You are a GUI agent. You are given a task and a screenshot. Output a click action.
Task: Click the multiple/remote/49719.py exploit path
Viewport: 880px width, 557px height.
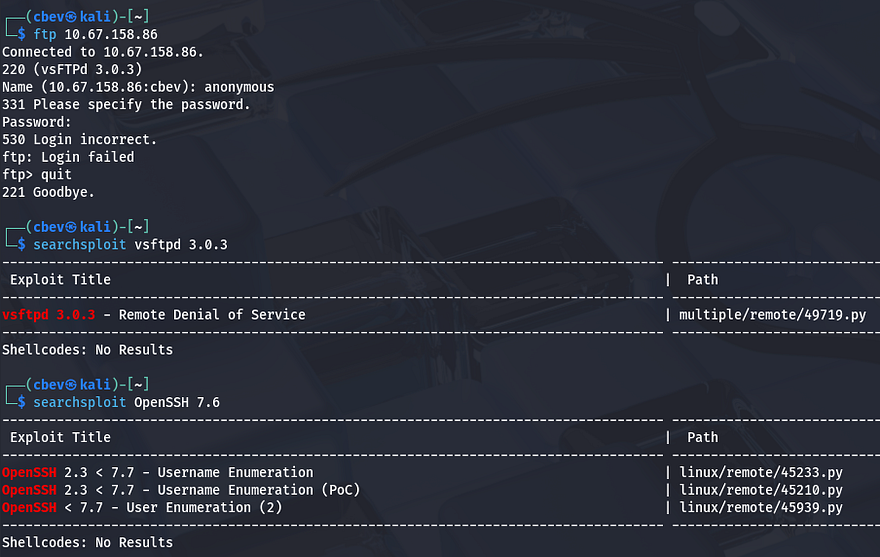pos(772,314)
